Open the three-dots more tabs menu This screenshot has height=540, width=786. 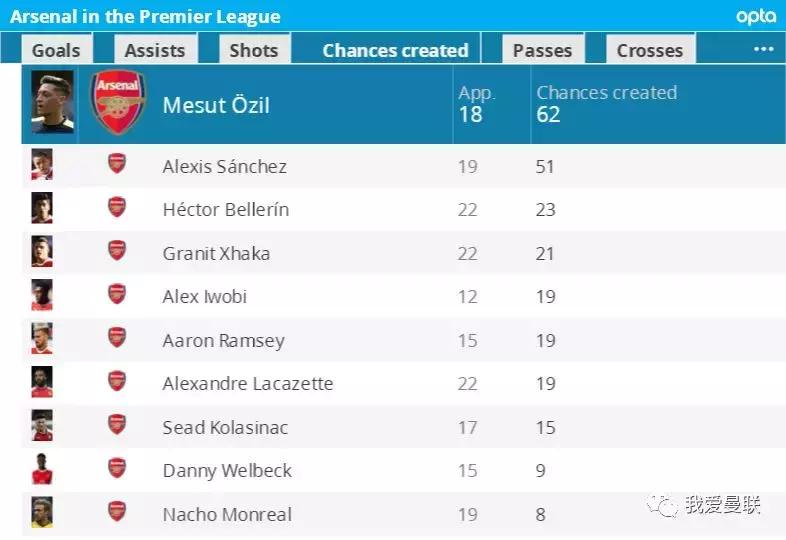[x=763, y=49]
